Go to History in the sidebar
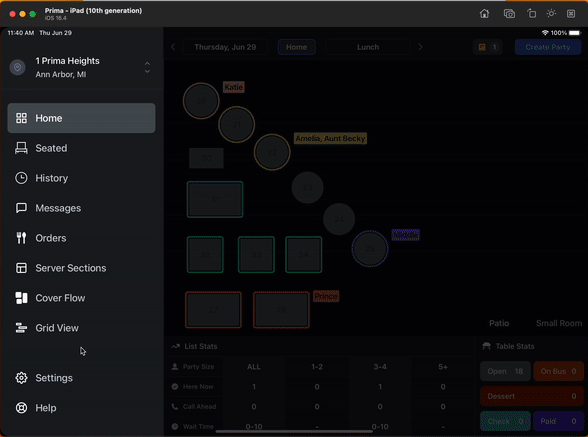Viewport: 588px width, 437px height. 81,178
